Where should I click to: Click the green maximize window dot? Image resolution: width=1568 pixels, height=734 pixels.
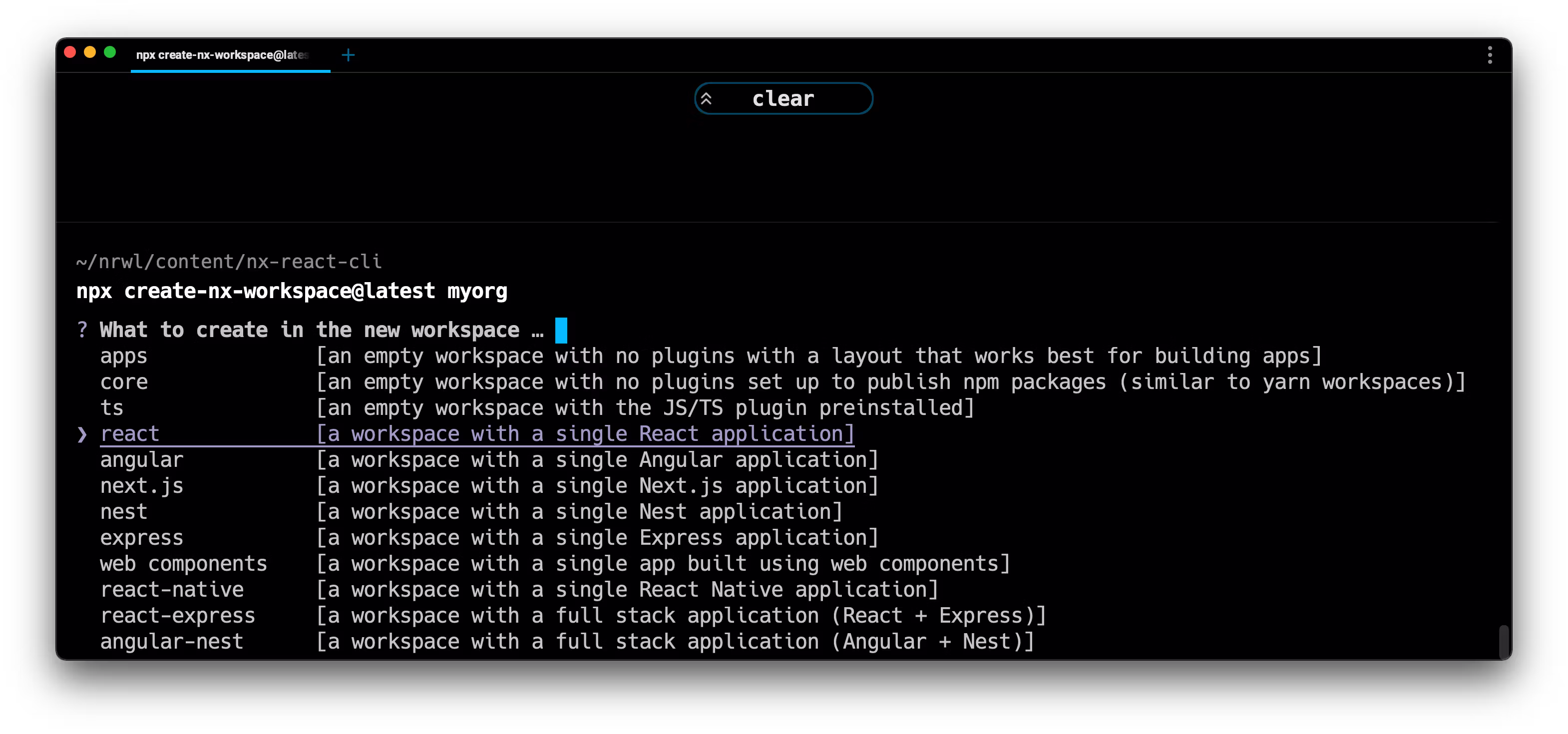(x=110, y=53)
